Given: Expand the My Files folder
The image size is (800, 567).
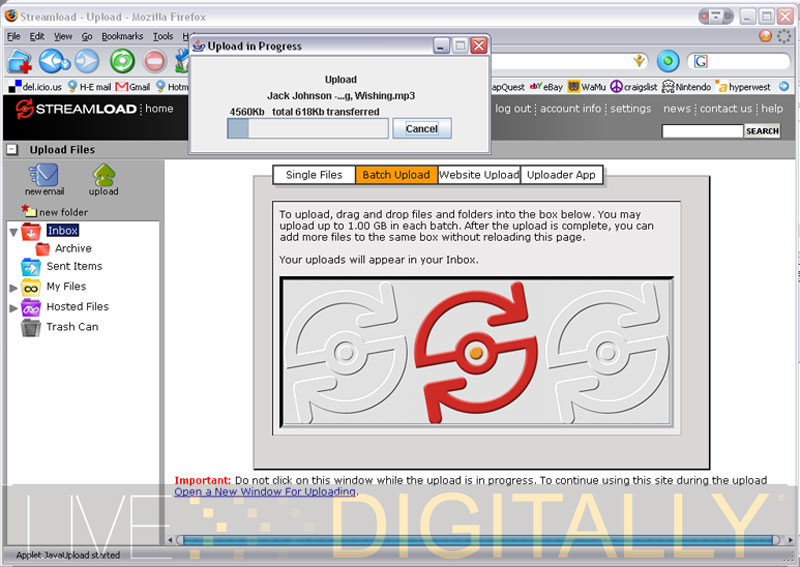Looking at the screenshot, I should (x=13, y=288).
